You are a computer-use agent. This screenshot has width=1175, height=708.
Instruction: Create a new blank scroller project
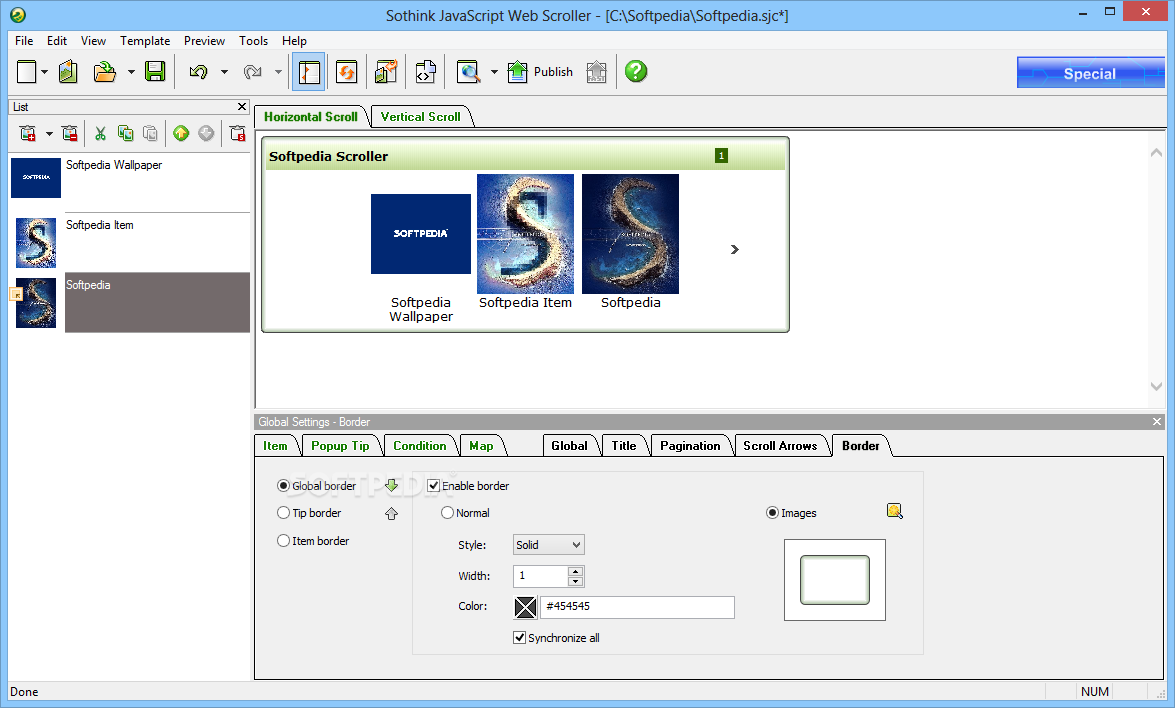pos(26,72)
